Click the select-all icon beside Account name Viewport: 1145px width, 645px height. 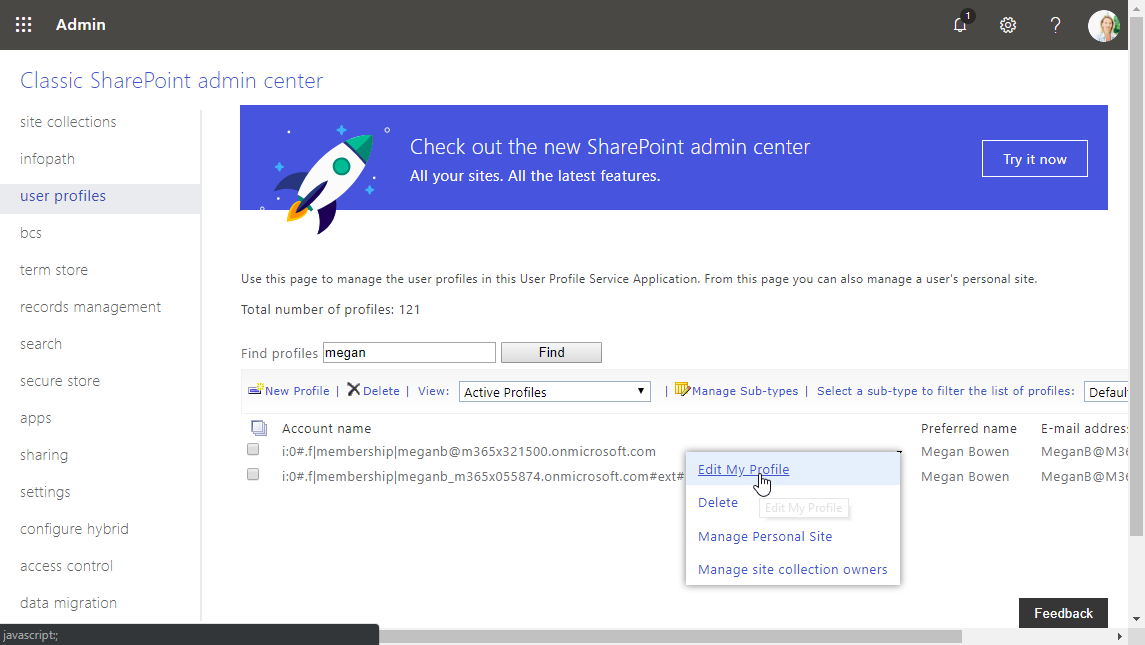point(258,428)
